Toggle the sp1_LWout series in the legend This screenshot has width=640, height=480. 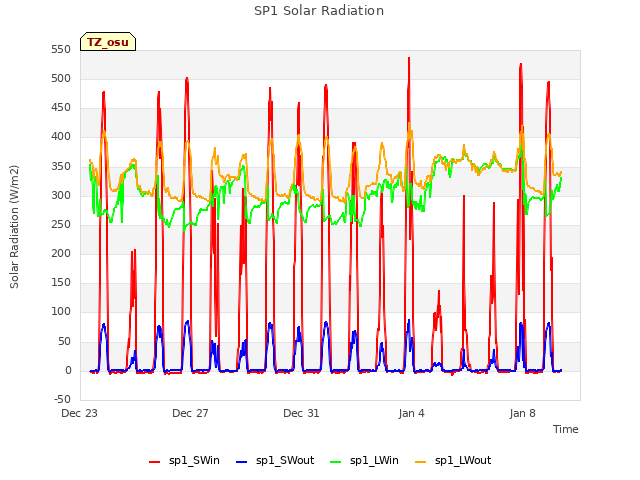453,460
